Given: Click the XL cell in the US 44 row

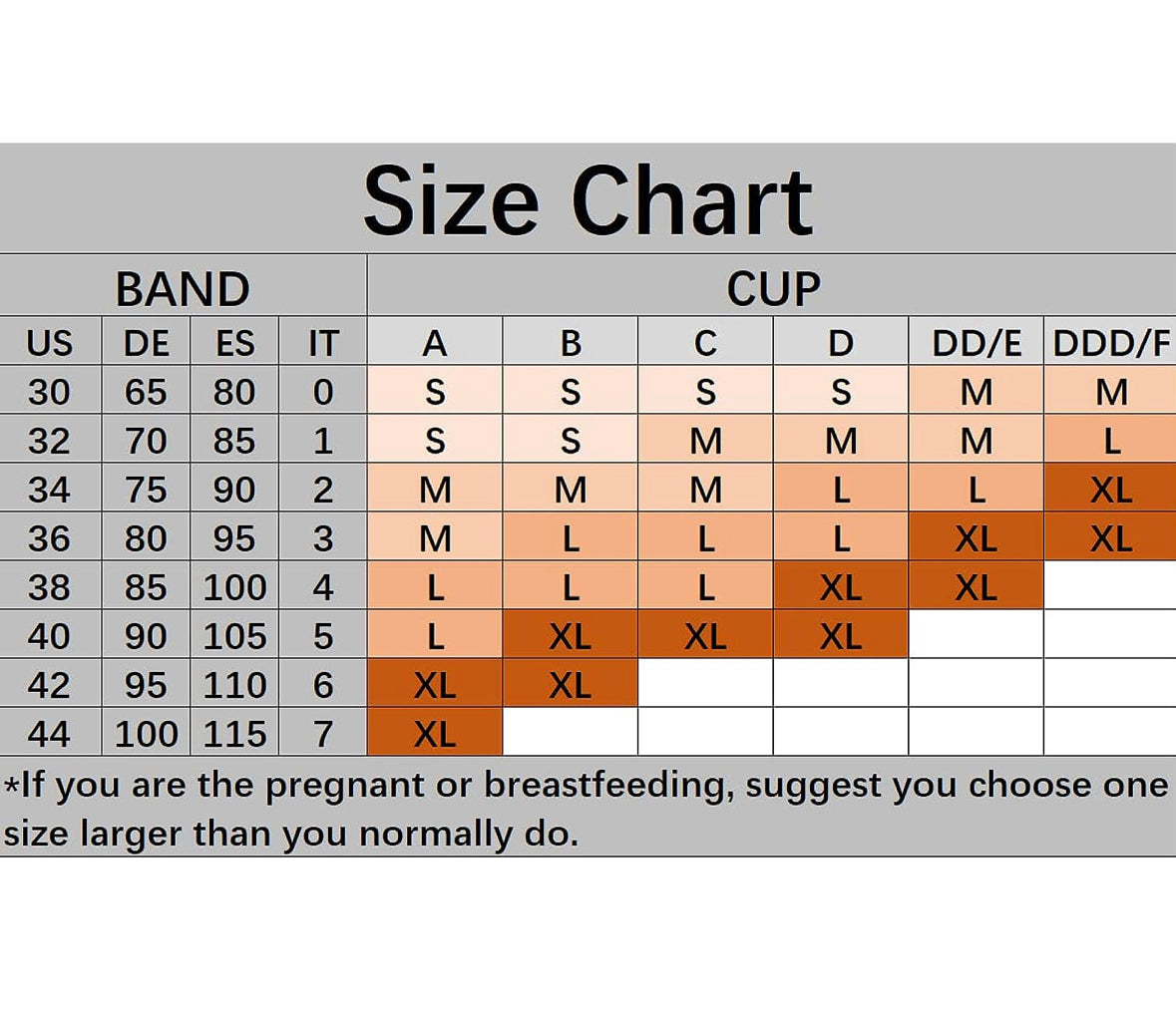Looking at the screenshot, I should pyautogui.click(x=435, y=734).
